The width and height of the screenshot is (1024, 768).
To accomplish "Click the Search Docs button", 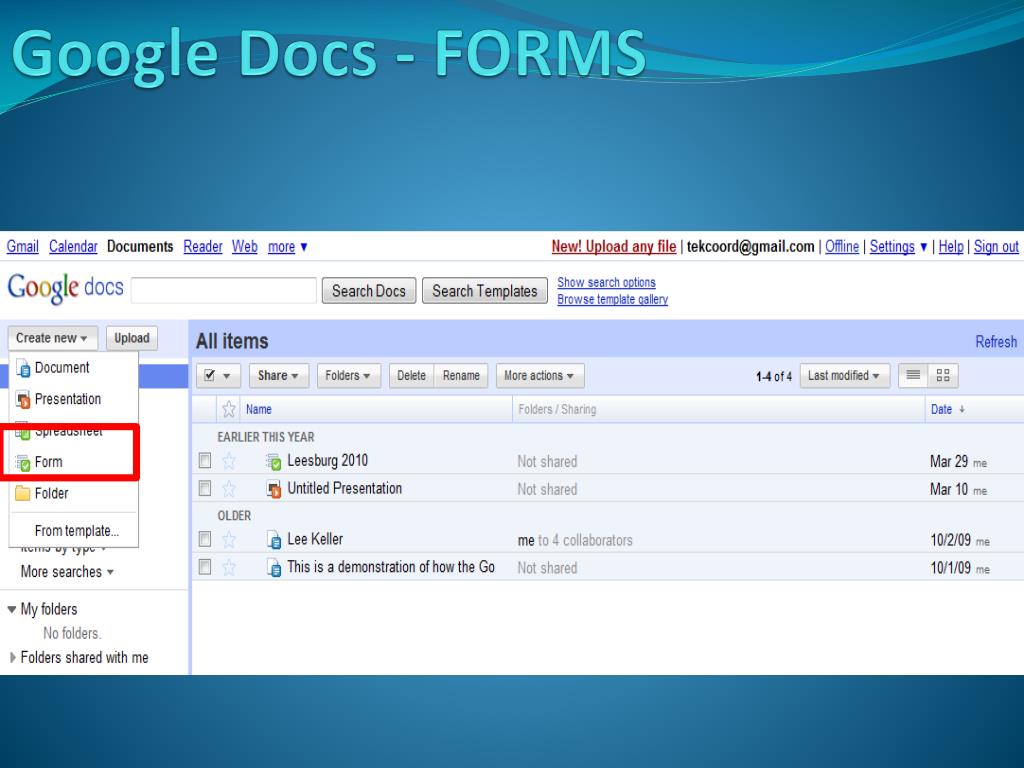I will (x=369, y=291).
